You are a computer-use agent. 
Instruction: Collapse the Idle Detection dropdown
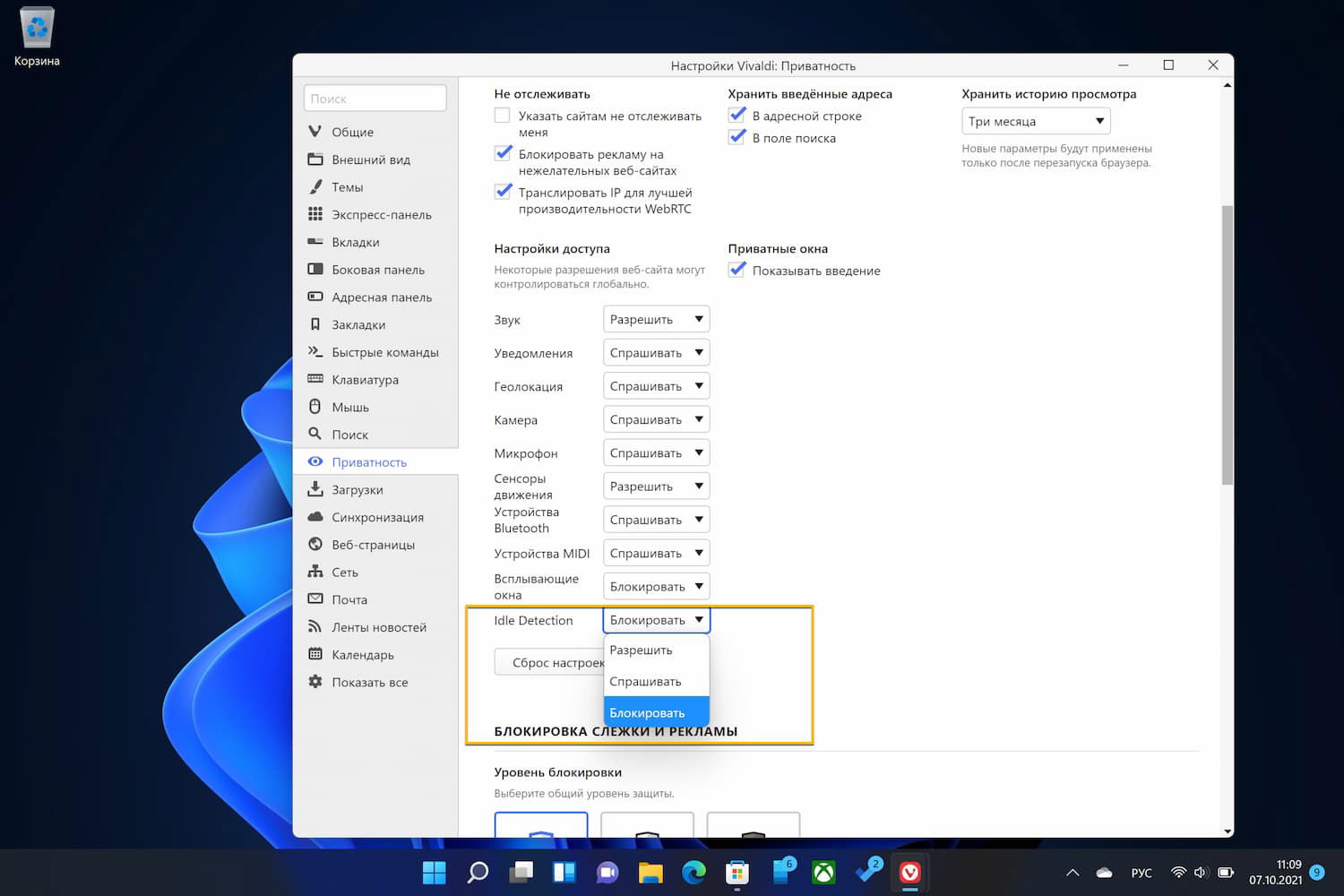(657, 620)
